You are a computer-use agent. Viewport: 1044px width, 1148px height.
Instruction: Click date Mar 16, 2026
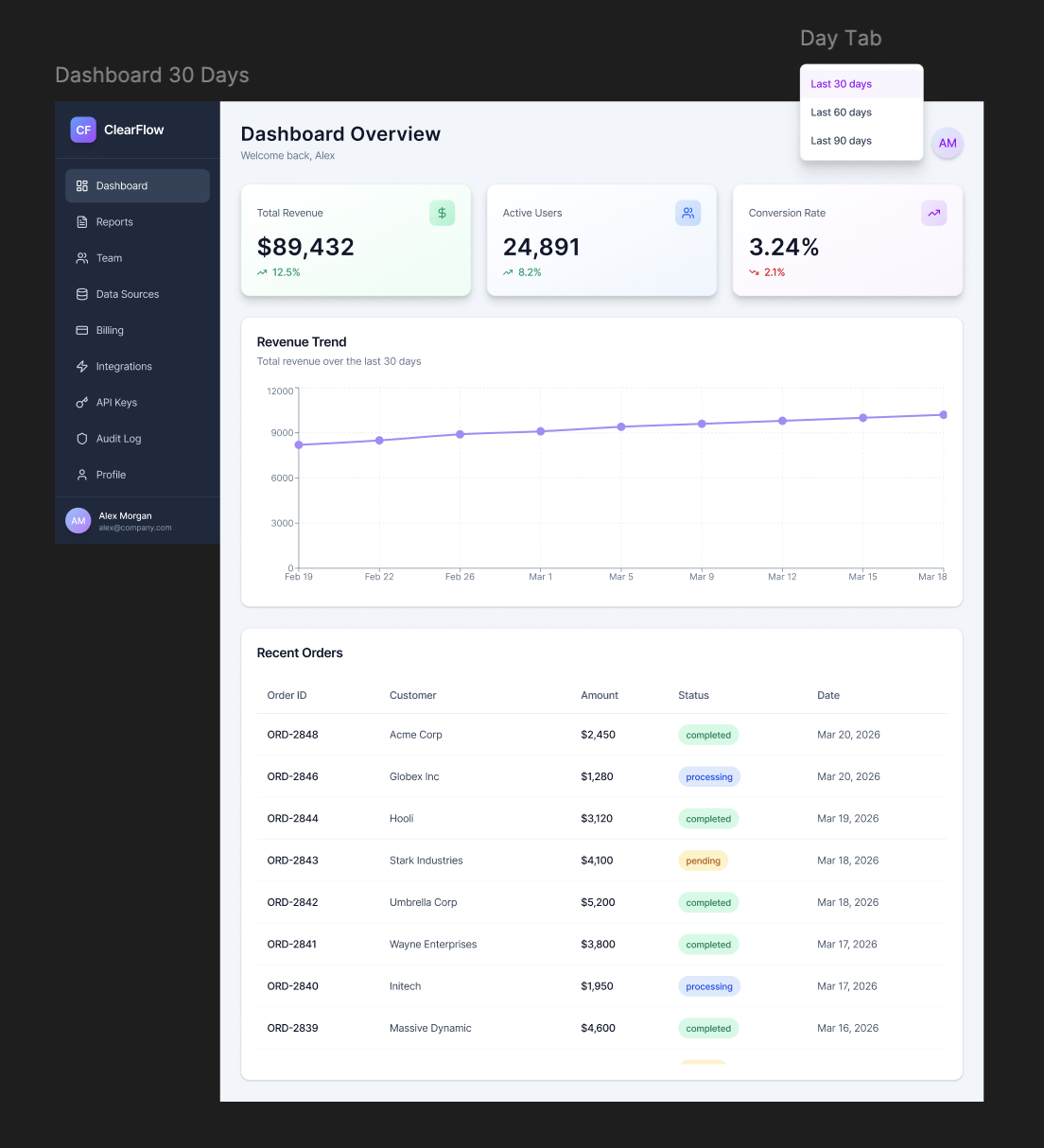tap(847, 1028)
